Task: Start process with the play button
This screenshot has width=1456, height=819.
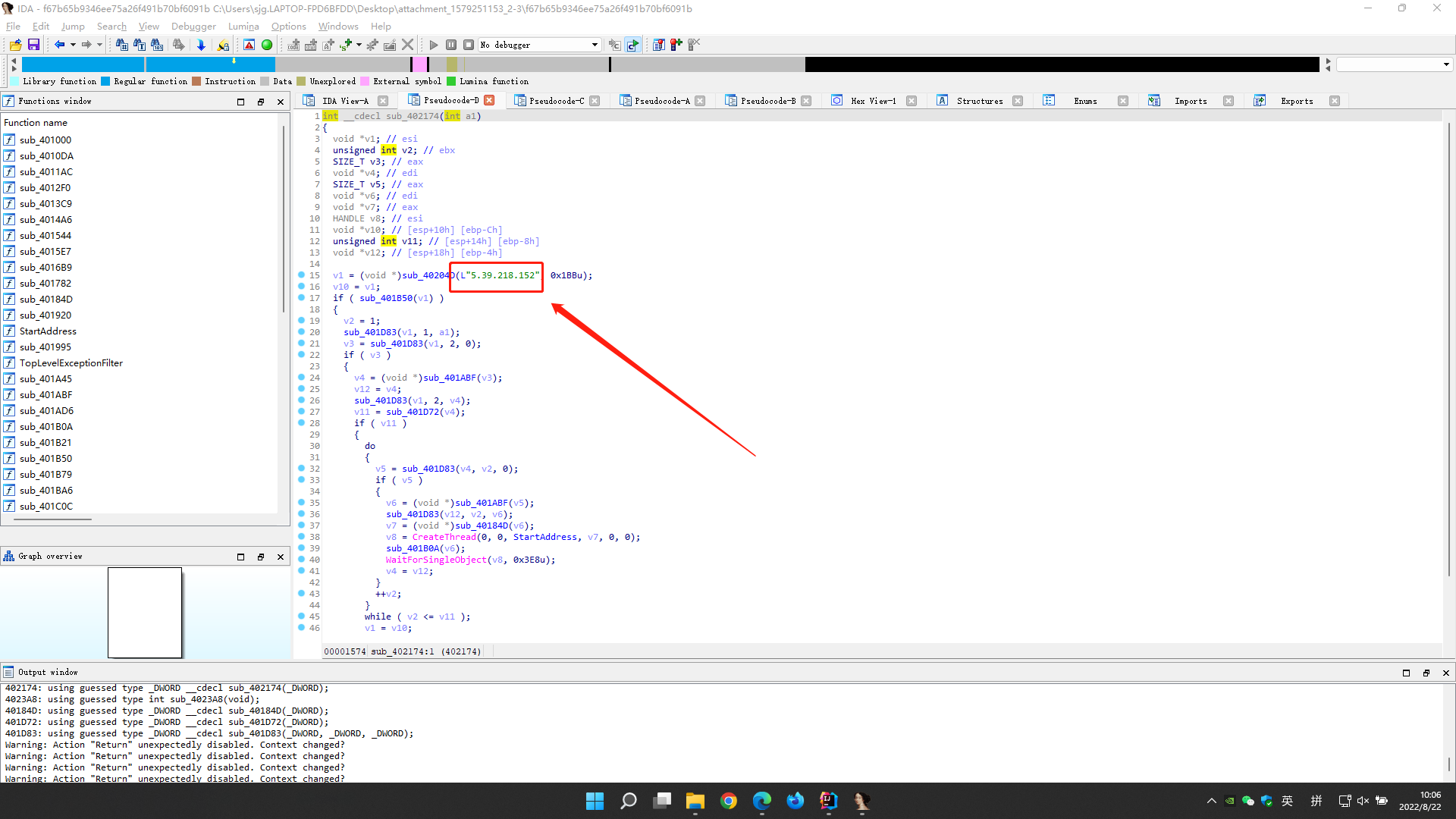Action: pyautogui.click(x=434, y=45)
